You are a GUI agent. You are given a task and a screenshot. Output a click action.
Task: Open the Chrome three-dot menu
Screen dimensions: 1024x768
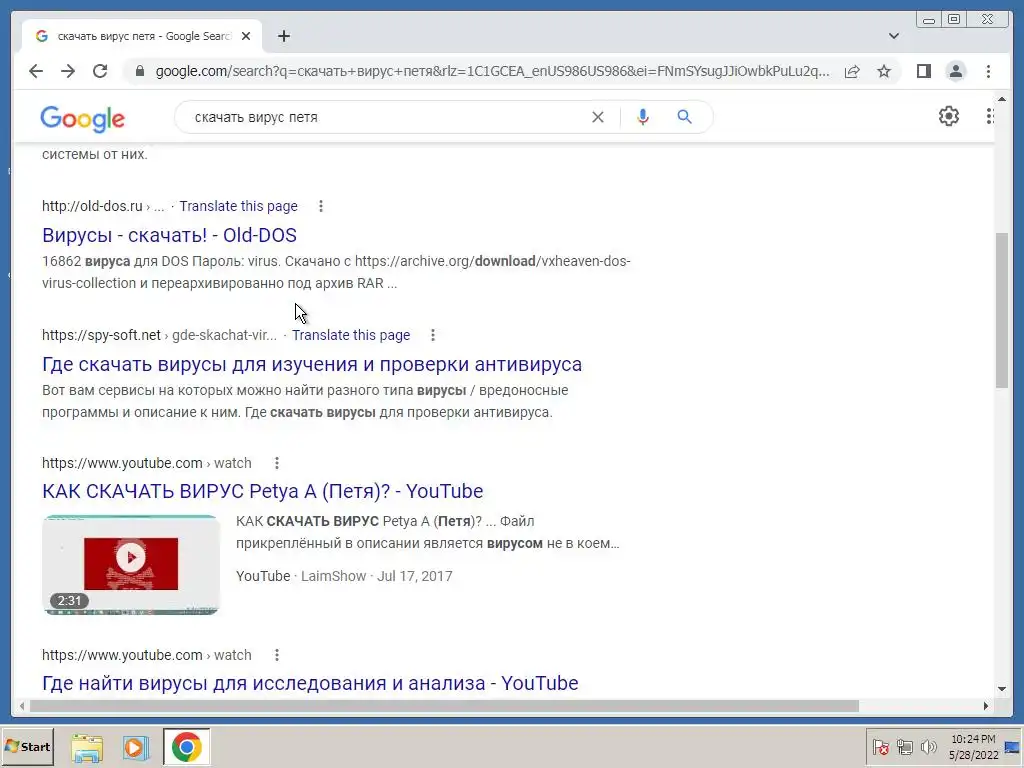tap(988, 71)
